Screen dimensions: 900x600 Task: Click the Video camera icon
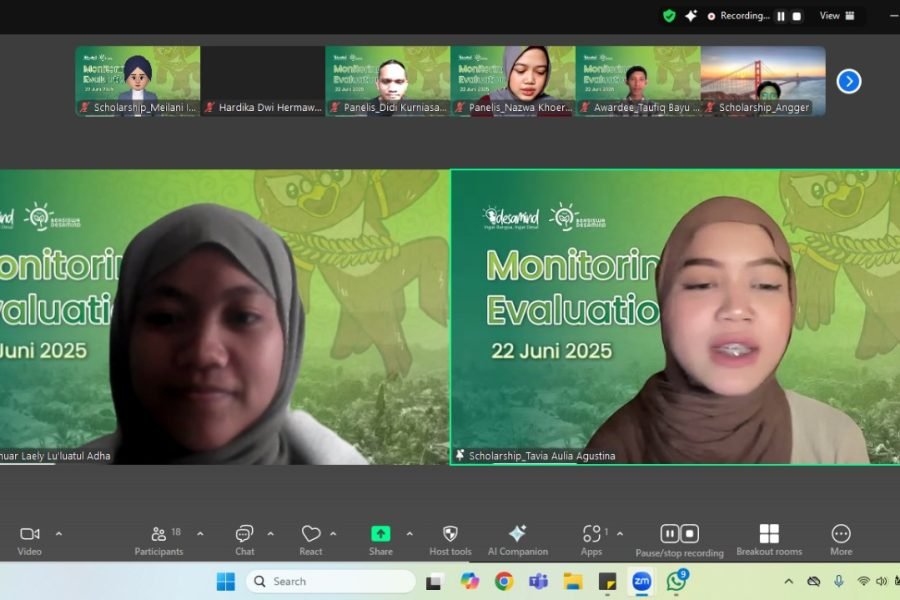tap(30, 534)
